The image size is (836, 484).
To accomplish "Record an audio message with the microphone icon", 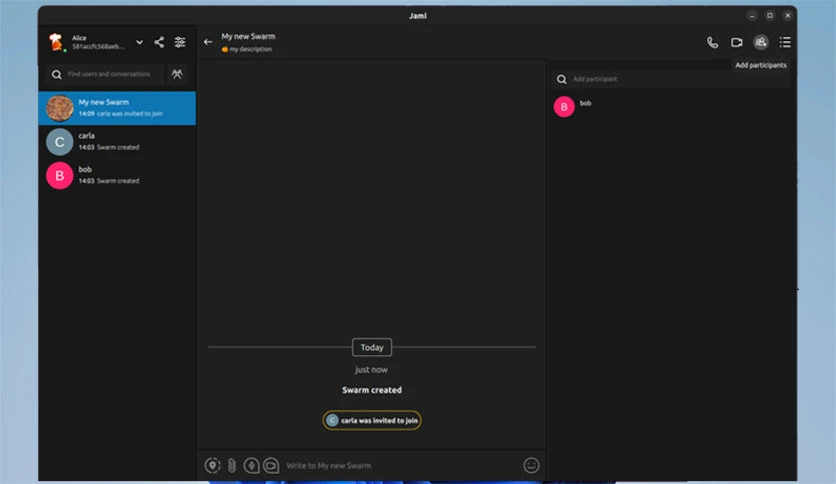I will 251,465.
